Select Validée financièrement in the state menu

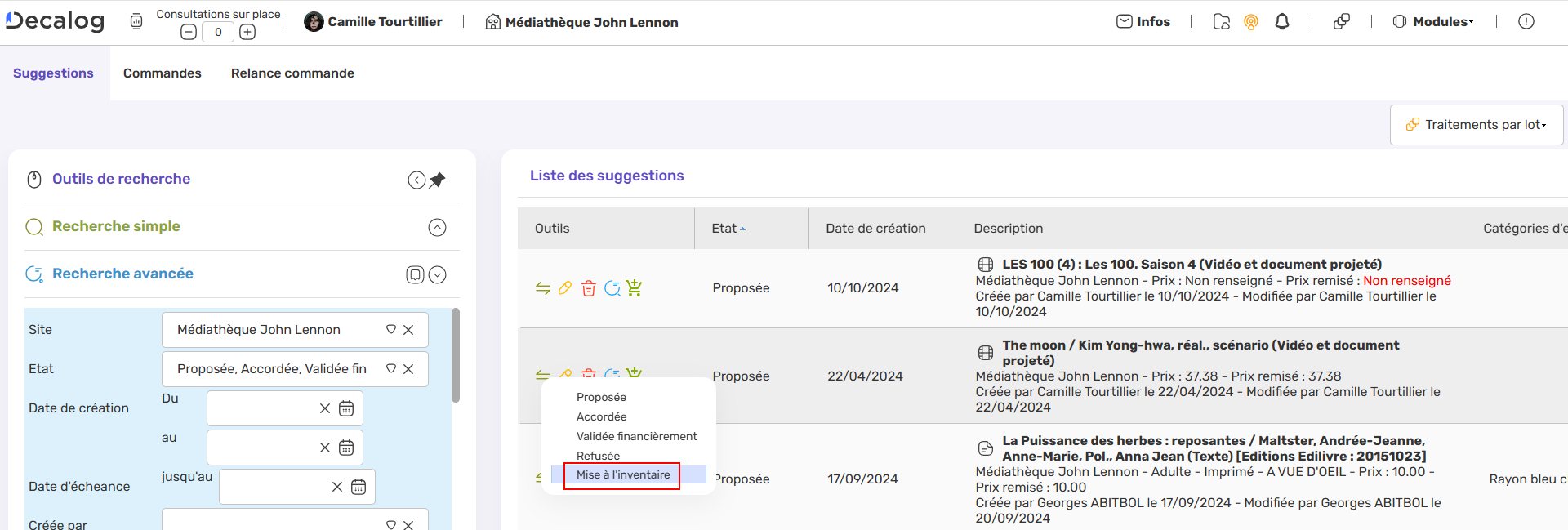(636, 437)
